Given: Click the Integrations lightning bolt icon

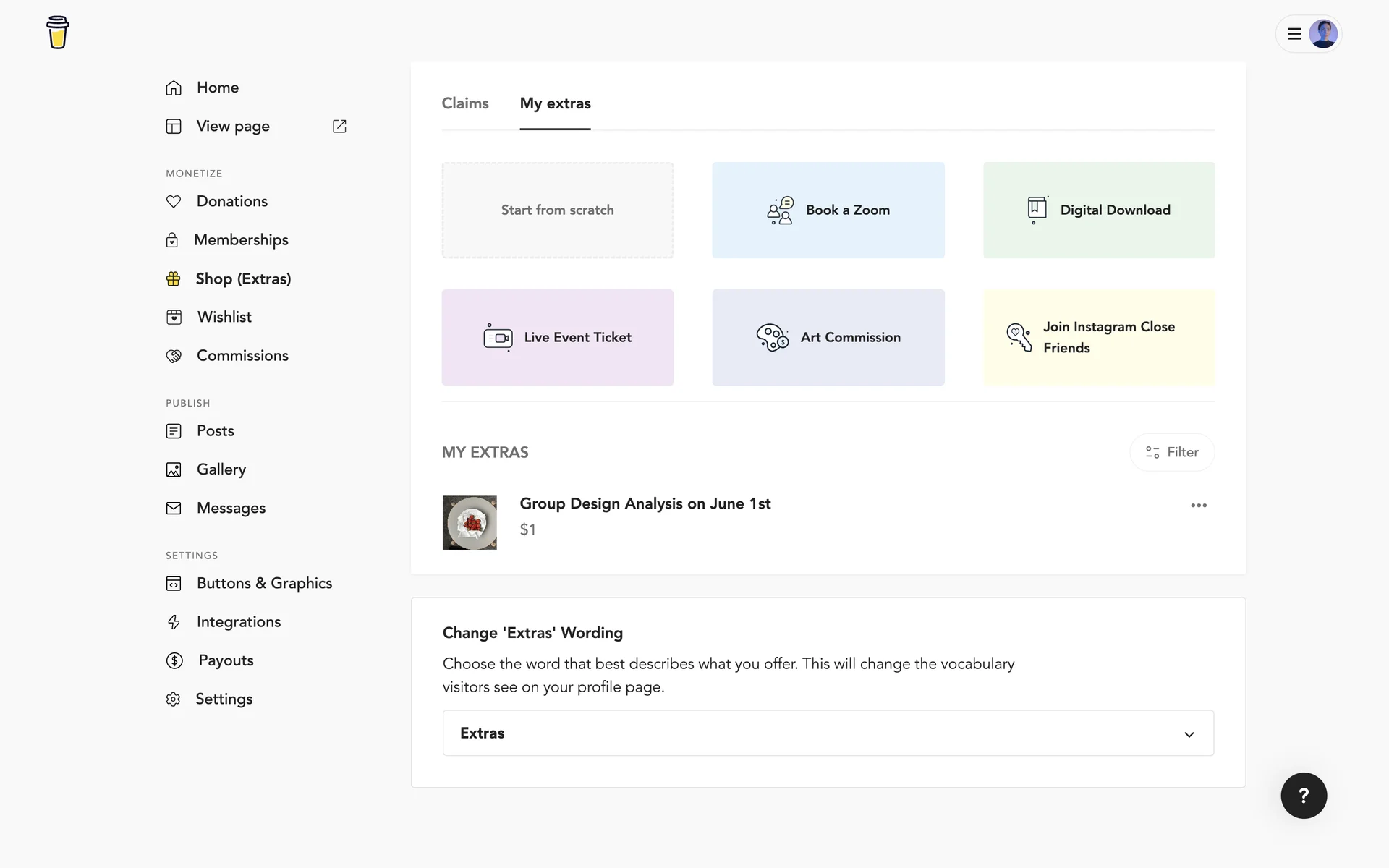Looking at the screenshot, I should pos(174,622).
